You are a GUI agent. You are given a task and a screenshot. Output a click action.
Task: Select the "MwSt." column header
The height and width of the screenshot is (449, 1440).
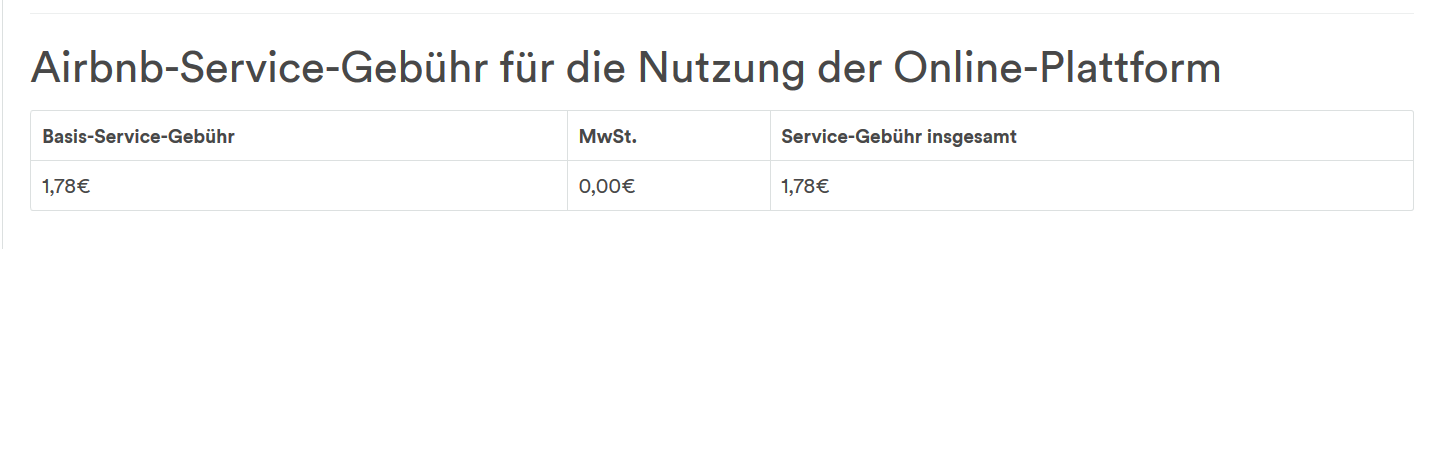click(x=608, y=137)
